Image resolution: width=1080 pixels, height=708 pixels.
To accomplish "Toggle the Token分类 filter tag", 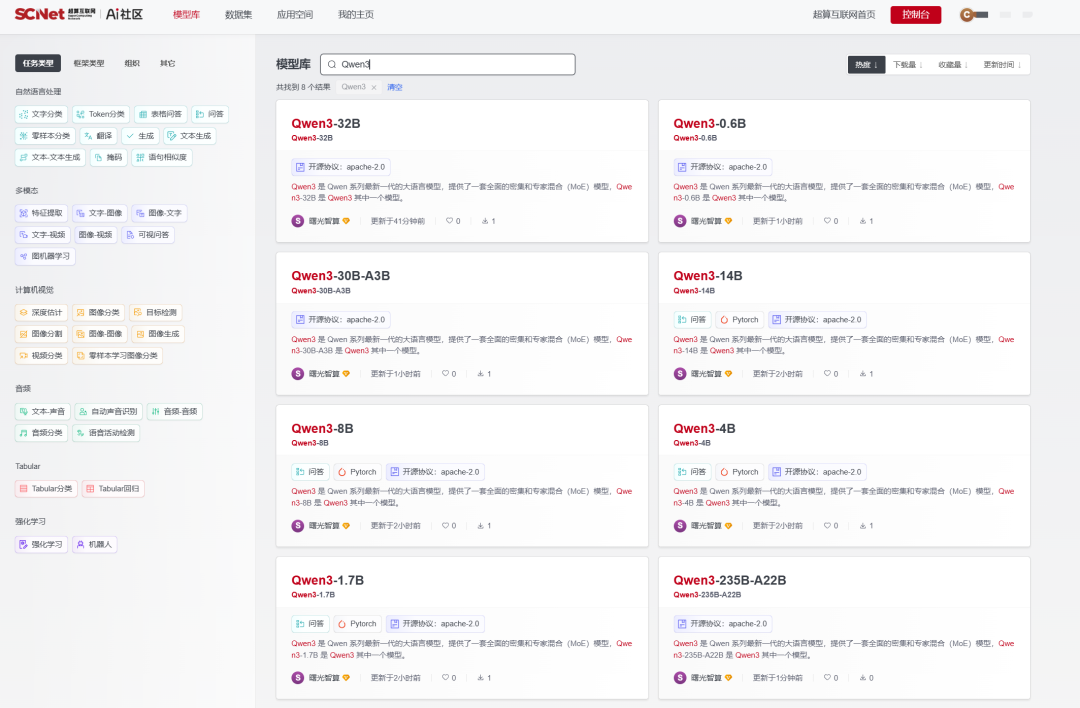I will [x=101, y=114].
